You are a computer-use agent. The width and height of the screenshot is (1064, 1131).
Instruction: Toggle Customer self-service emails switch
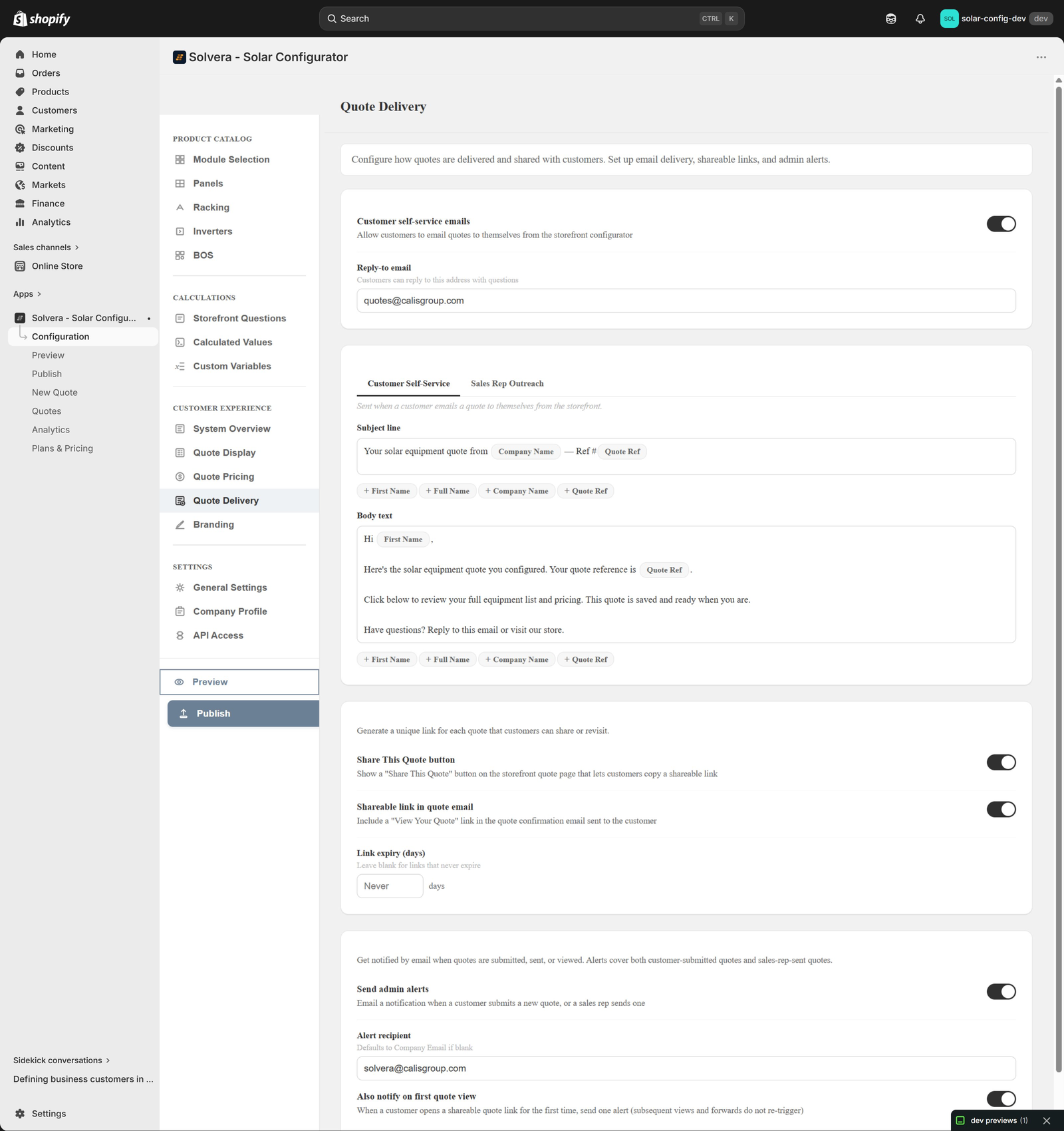pyautogui.click(x=1001, y=224)
